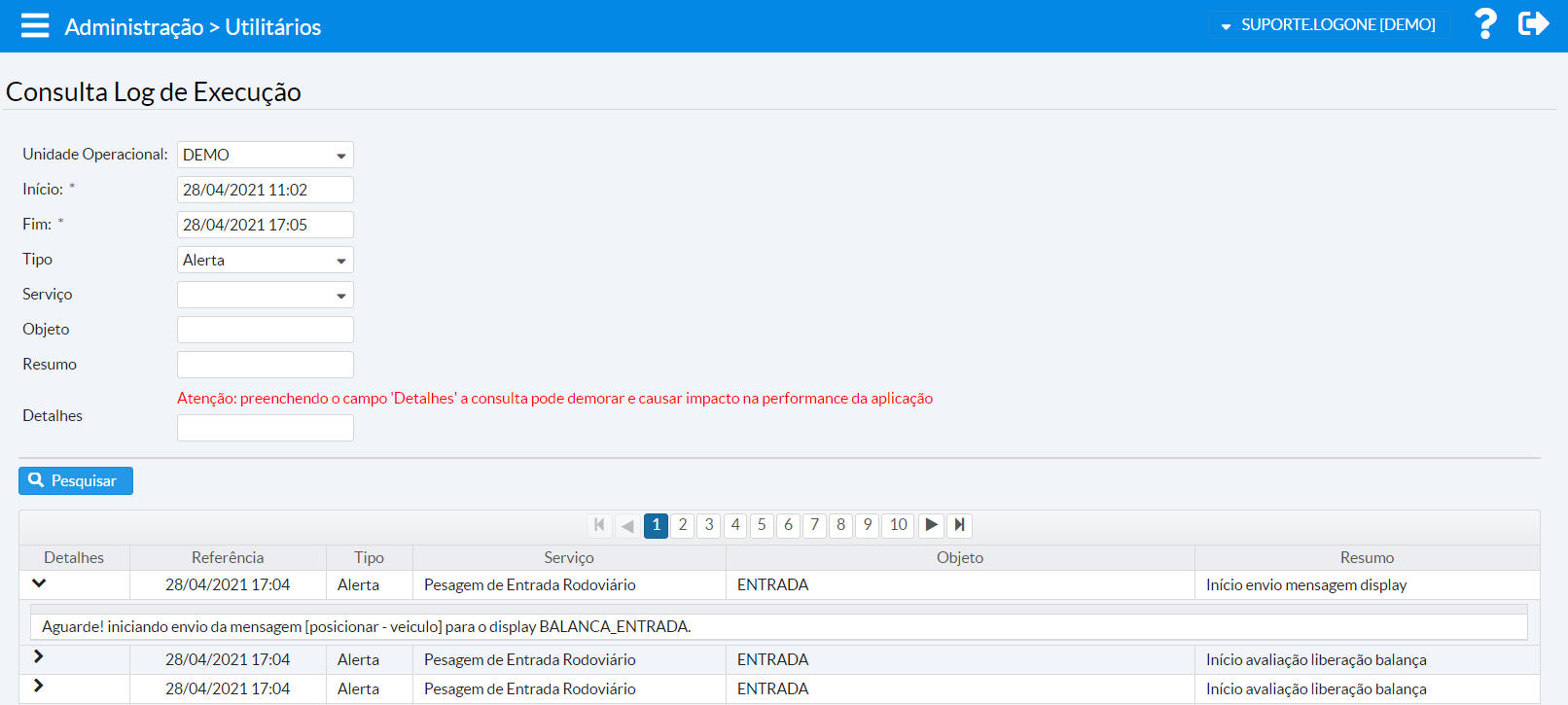This screenshot has height=705, width=1568.
Task: Open the SUPORTE.LOGONE [DEMO] user menu
Action: (x=1329, y=25)
